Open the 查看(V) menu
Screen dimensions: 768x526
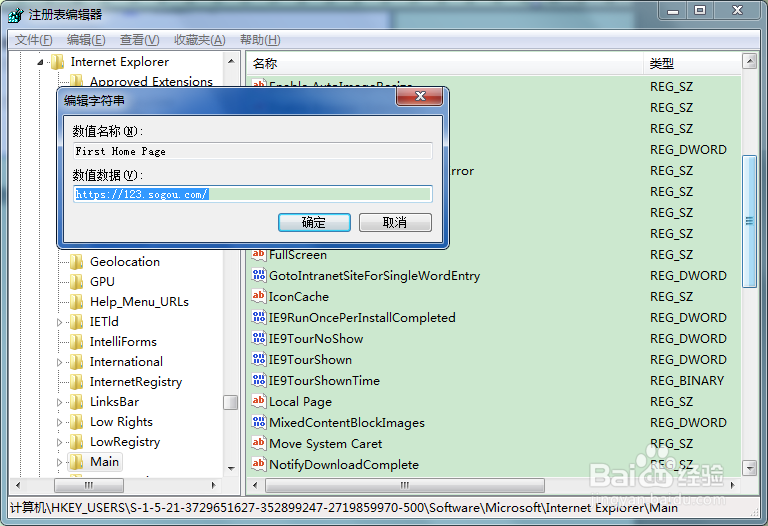point(140,40)
